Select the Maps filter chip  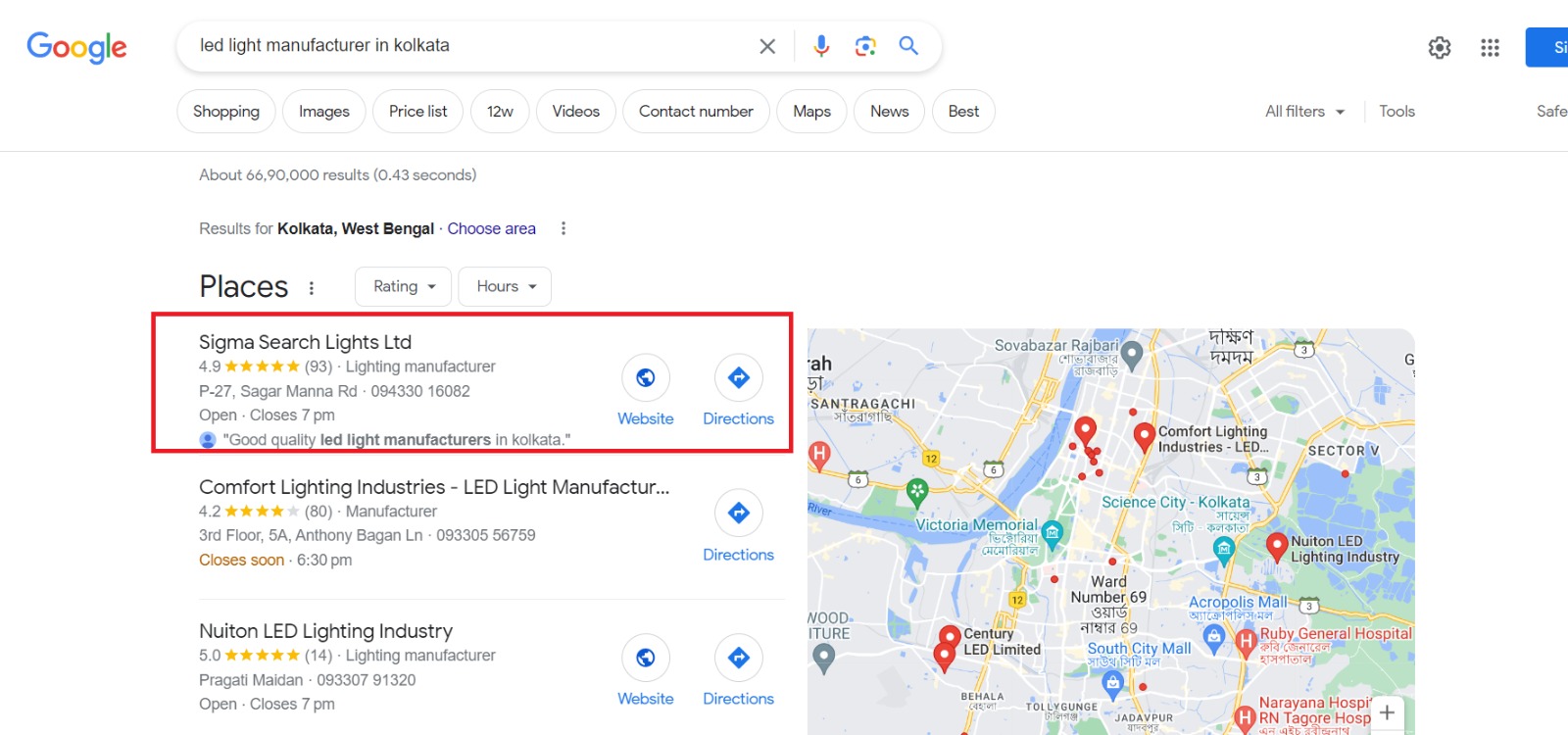click(811, 112)
